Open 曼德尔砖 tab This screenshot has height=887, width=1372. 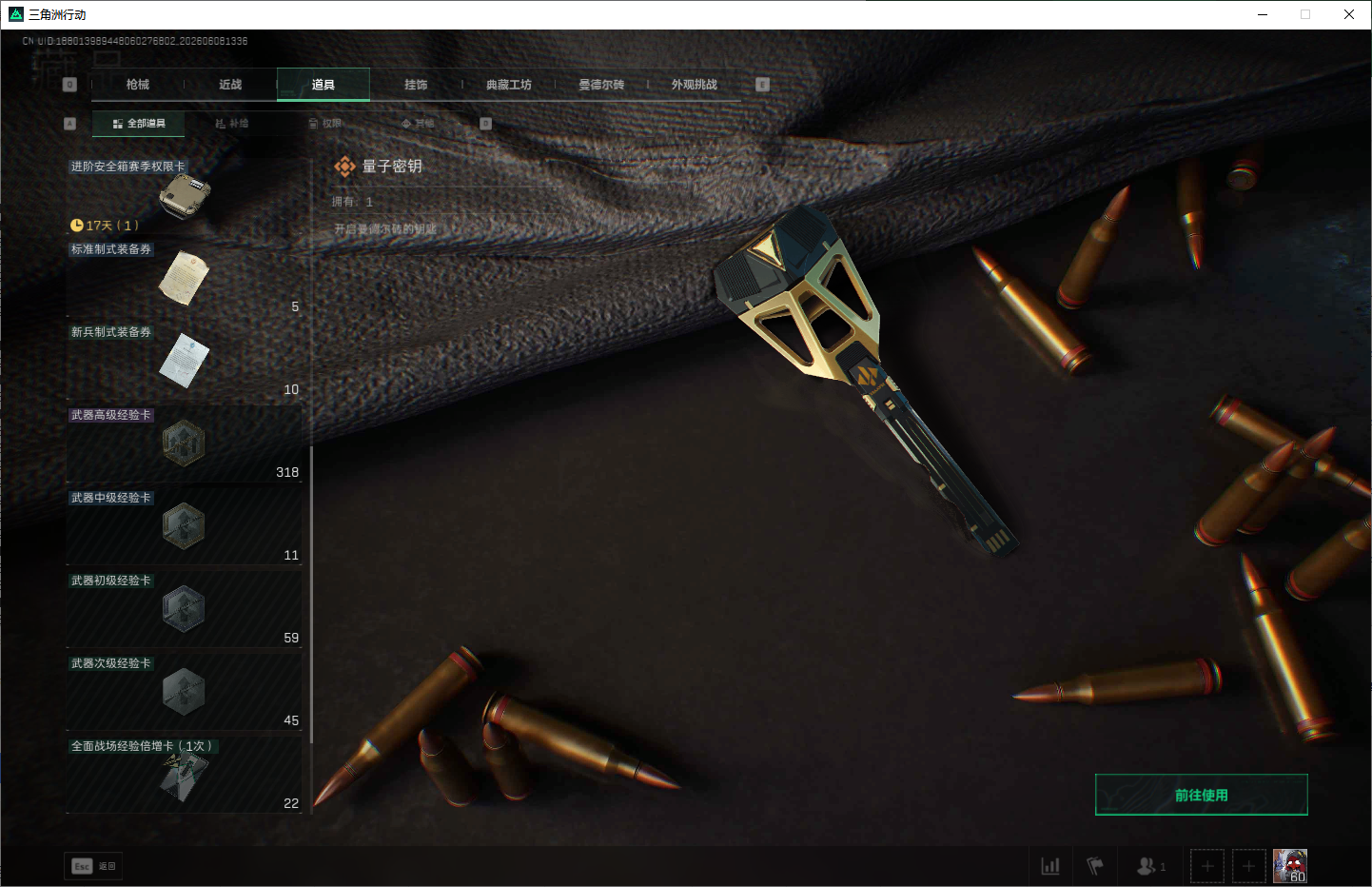coord(601,85)
